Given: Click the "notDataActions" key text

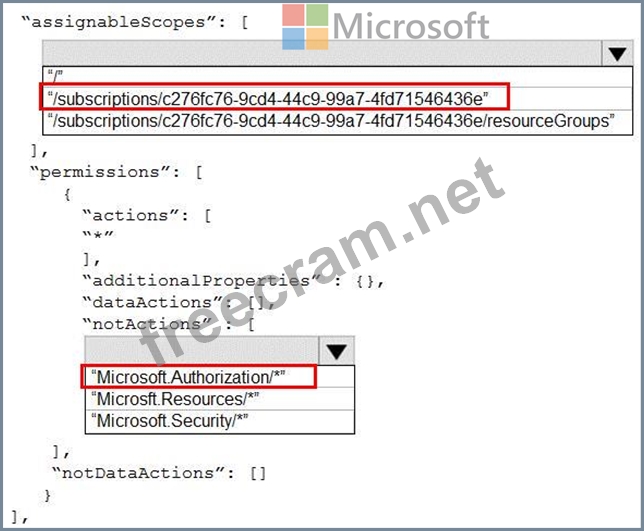Looking at the screenshot, I should [138, 473].
